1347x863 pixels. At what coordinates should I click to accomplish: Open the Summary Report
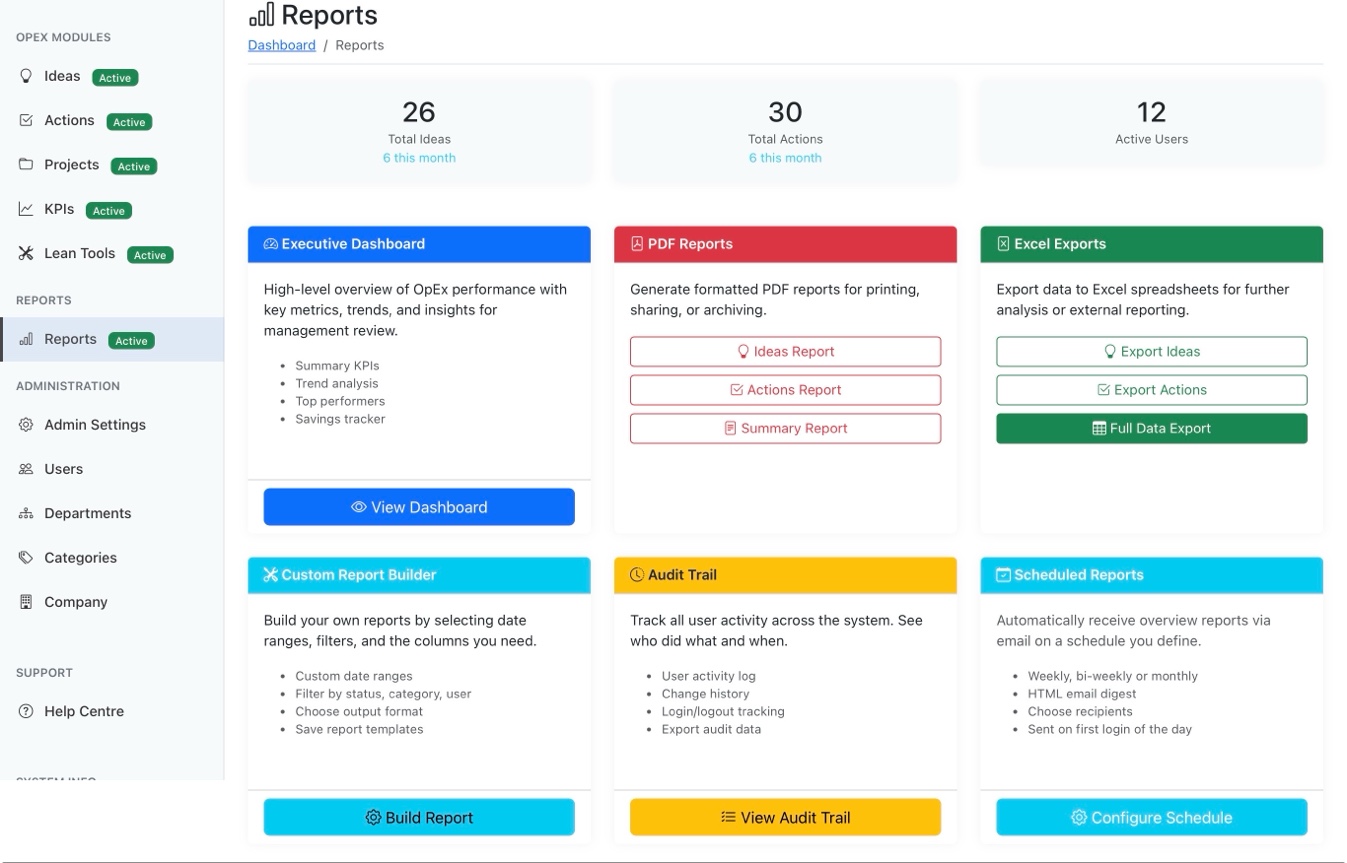(785, 428)
